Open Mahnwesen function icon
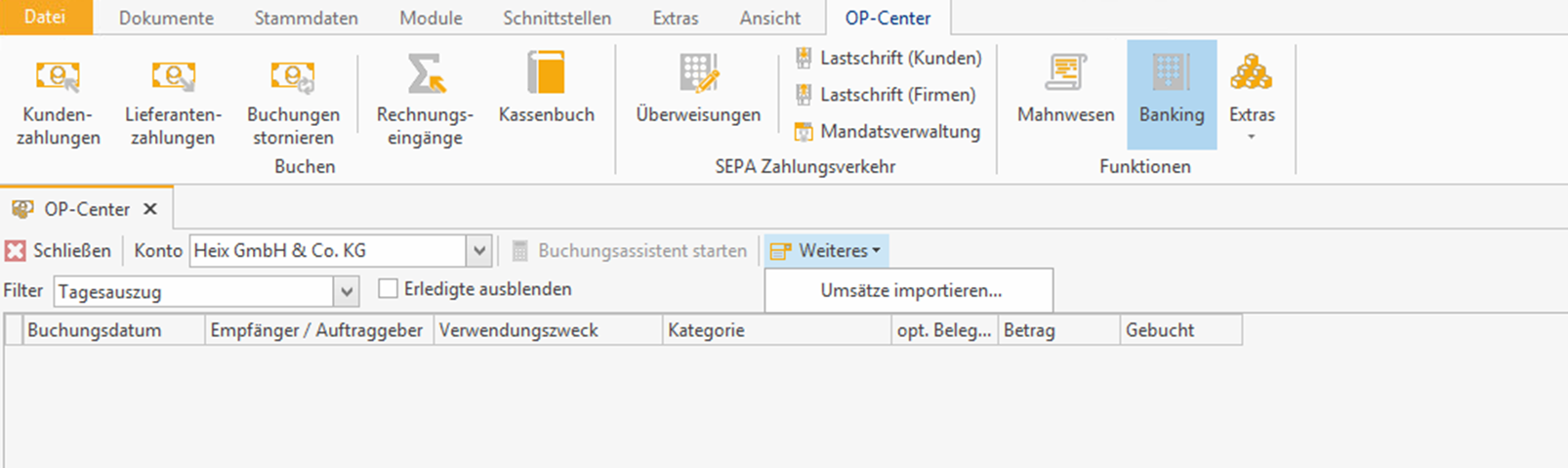The width and height of the screenshot is (1568, 468). [x=1065, y=76]
